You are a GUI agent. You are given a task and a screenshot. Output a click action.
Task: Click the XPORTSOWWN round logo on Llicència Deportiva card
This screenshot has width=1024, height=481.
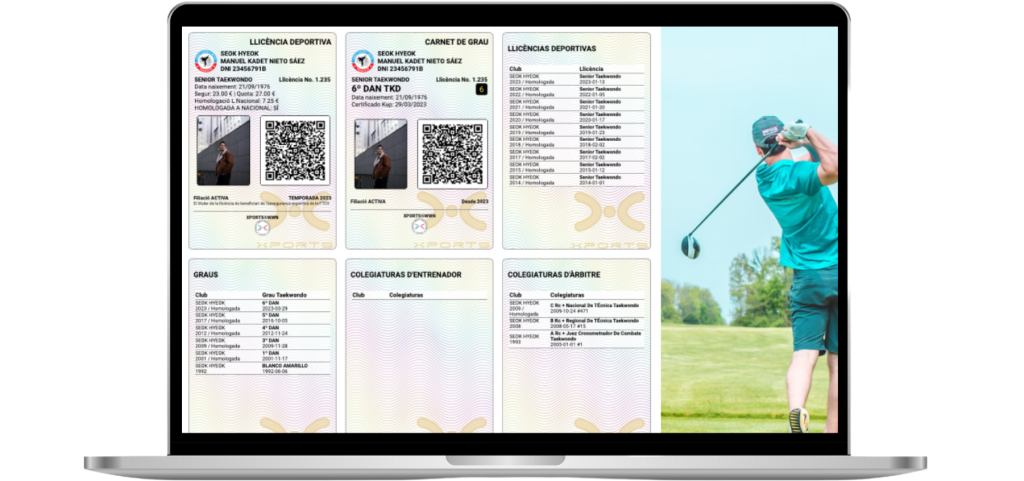(262, 228)
